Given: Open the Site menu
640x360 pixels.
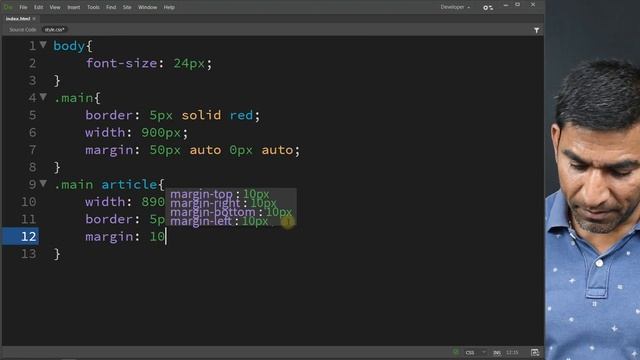Looking at the screenshot, I should (x=127, y=7).
